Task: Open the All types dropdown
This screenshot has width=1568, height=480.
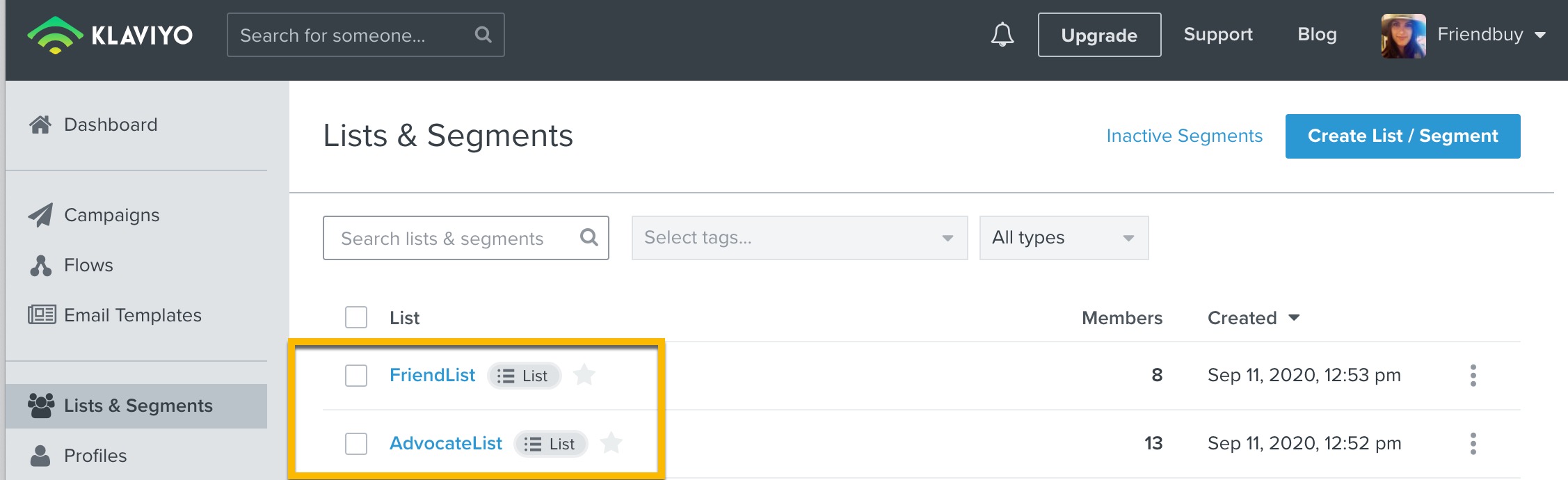Action: click(1064, 238)
